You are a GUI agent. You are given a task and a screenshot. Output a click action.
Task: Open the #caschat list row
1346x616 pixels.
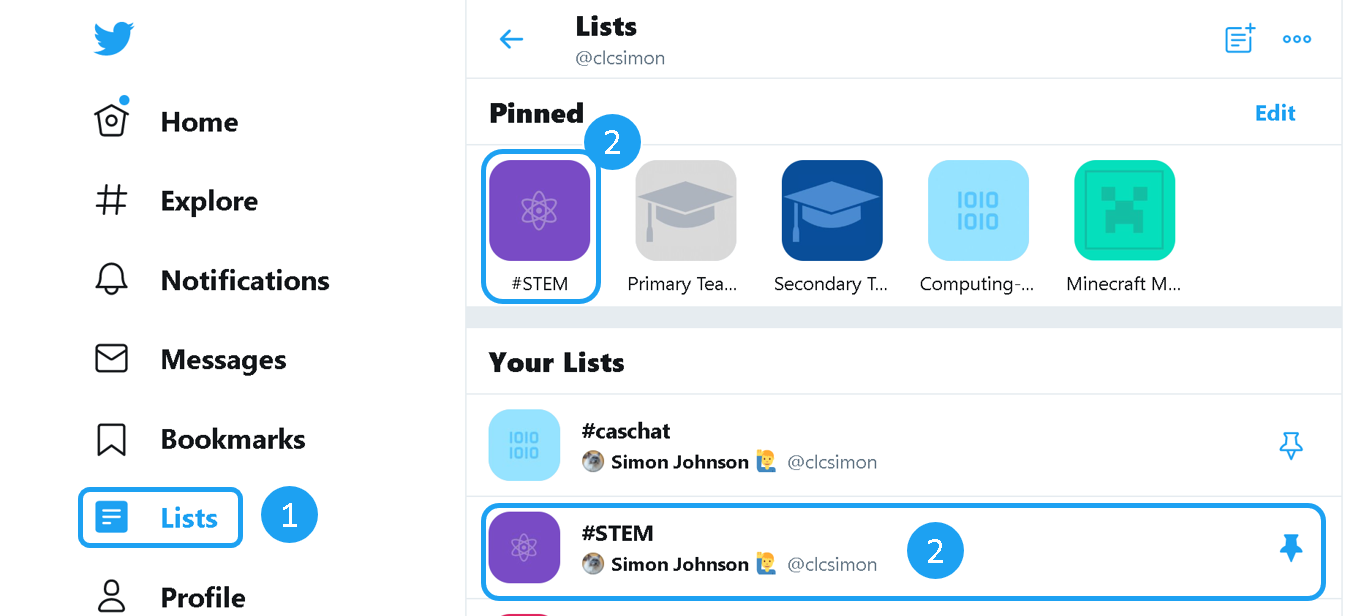pyautogui.click(x=800, y=445)
